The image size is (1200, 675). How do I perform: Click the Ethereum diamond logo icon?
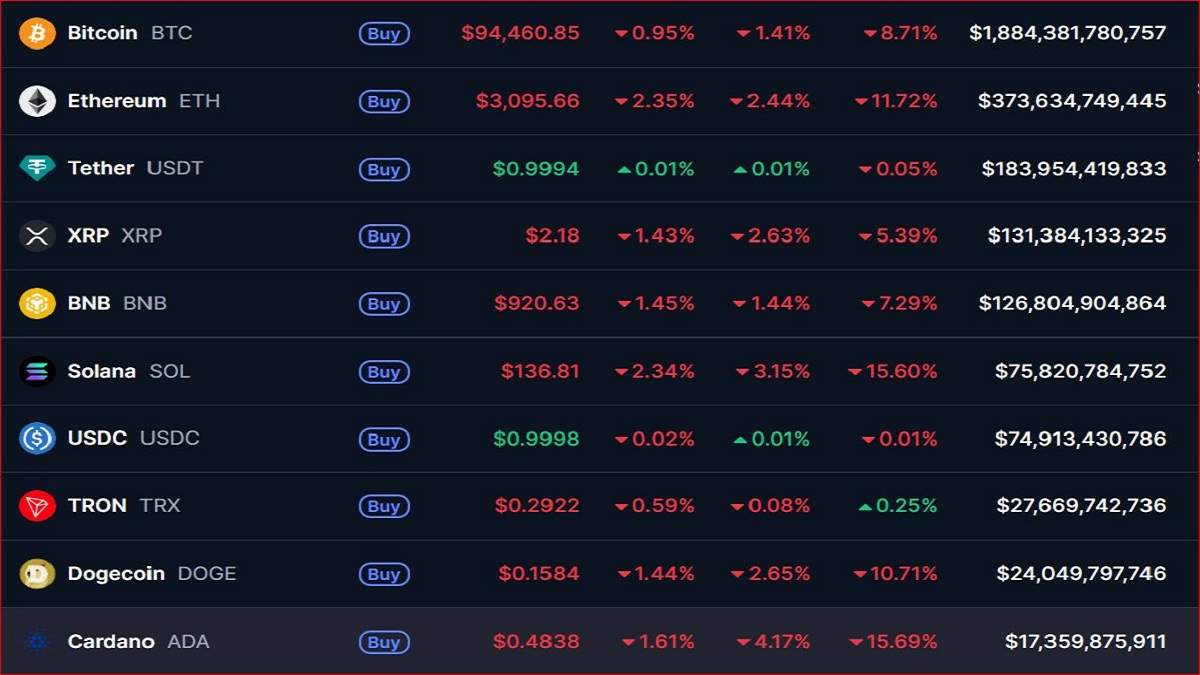click(x=37, y=101)
